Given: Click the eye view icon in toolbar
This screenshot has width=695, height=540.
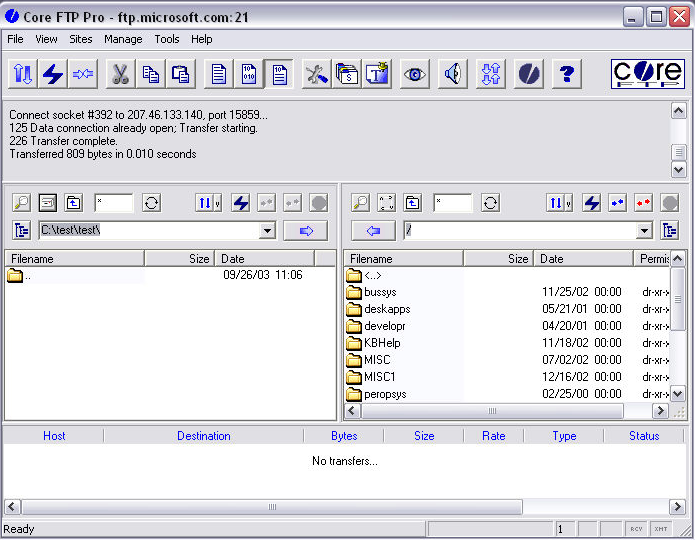Looking at the screenshot, I should point(414,74).
